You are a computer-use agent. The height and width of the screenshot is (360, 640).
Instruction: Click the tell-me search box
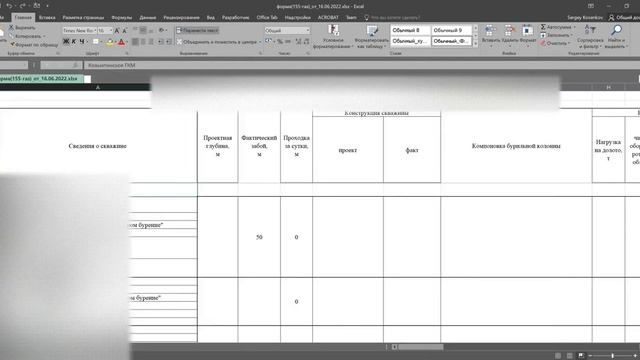click(x=392, y=18)
